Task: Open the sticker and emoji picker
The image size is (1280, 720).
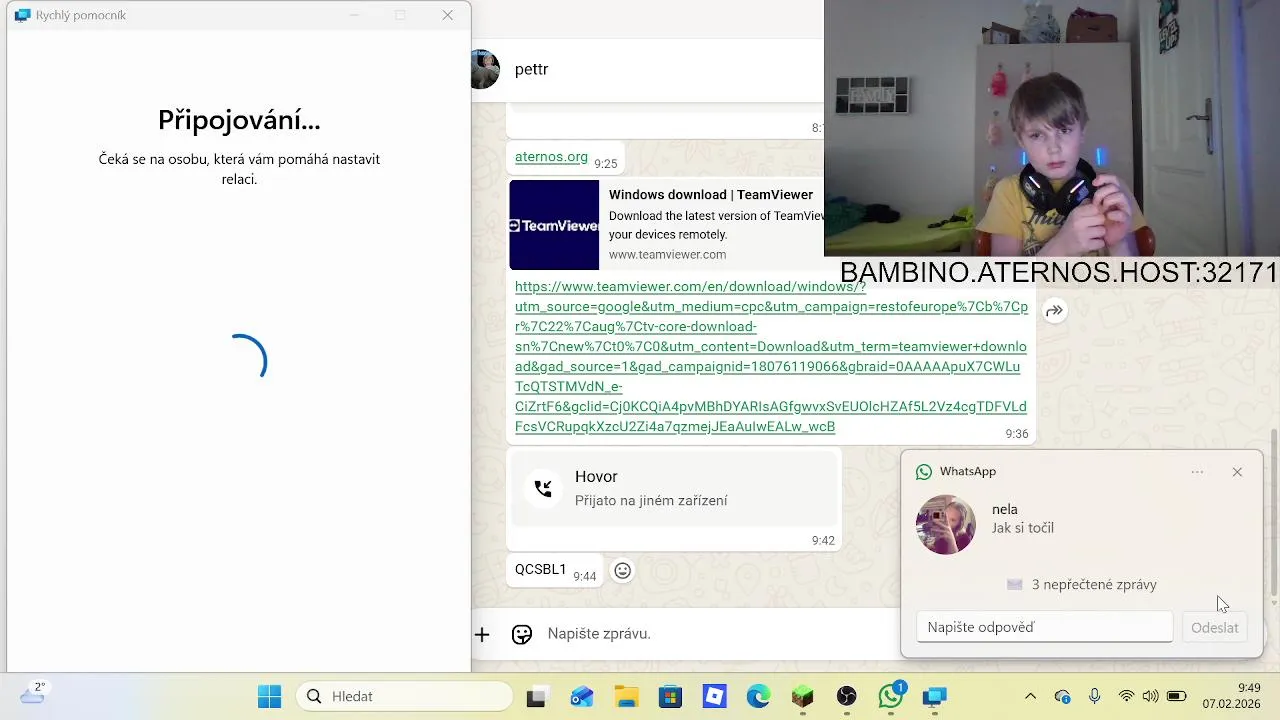Action: [522, 634]
